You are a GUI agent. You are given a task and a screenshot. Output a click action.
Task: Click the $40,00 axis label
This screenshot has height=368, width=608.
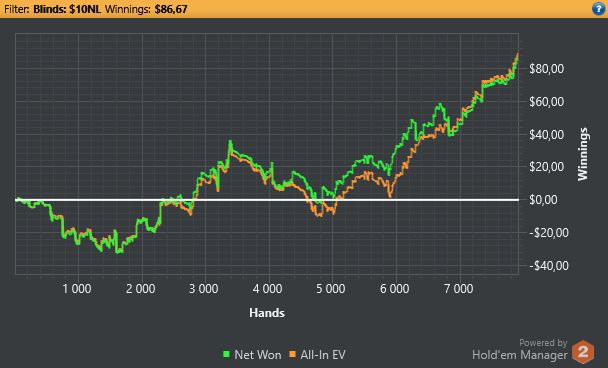(x=546, y=135)
